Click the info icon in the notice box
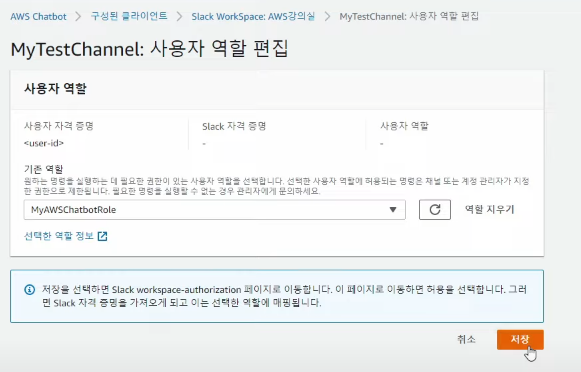The width and height of the screenshot is (581, 372). [x=30, y=290]
